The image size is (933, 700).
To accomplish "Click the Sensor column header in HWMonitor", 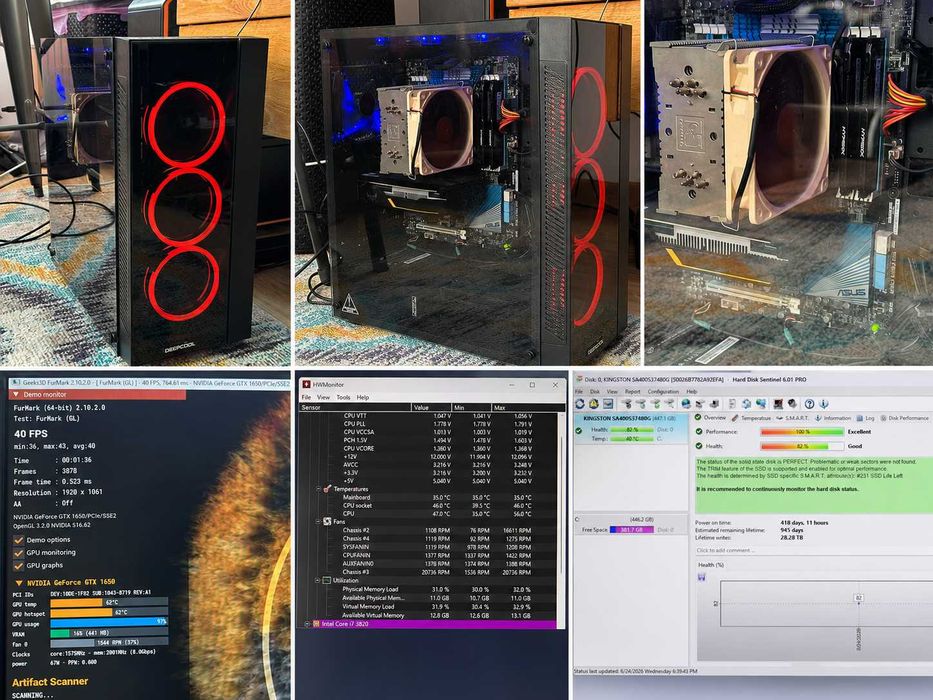I will 355,408.
